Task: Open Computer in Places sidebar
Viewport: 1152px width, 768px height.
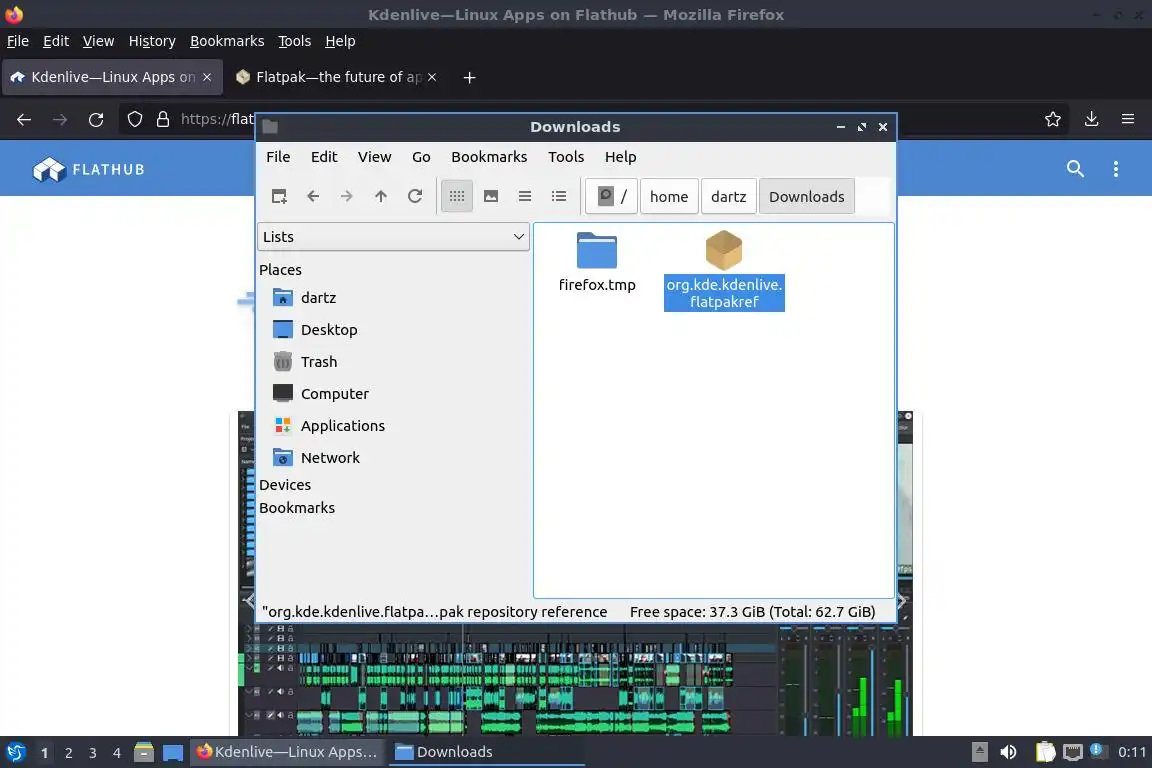Action: 334,394
